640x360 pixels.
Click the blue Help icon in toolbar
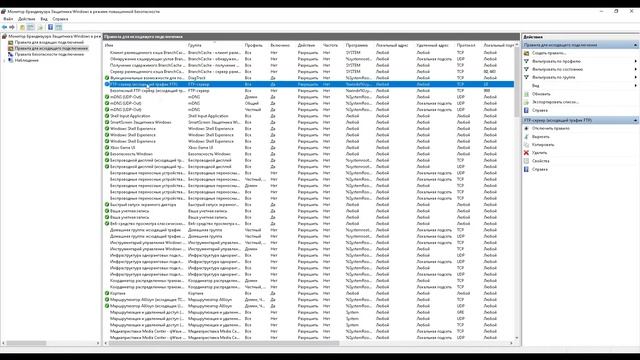point(50,27)
